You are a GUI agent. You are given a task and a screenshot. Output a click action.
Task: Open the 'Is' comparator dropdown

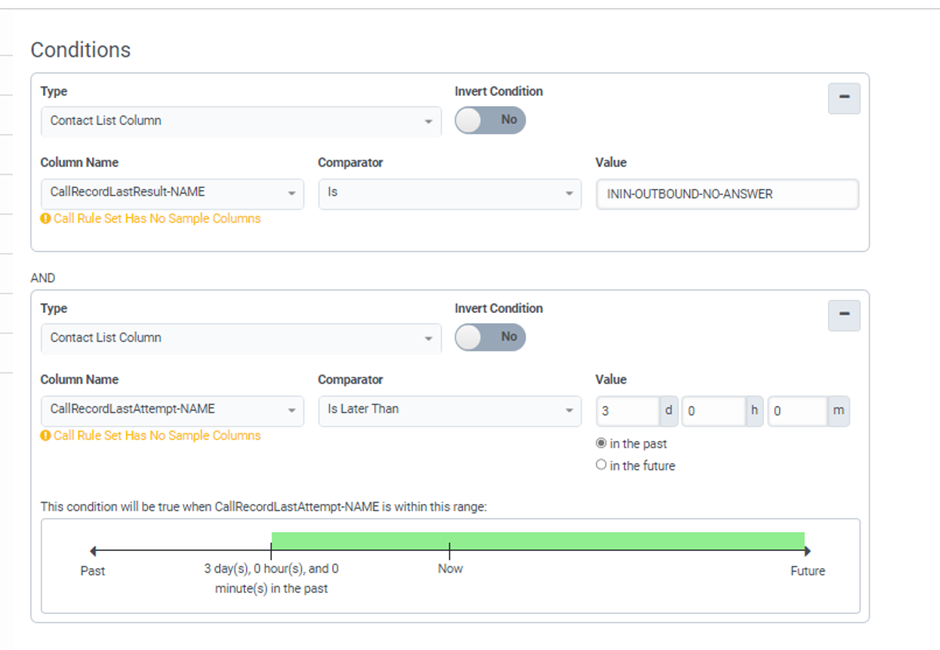click(449, 192)
